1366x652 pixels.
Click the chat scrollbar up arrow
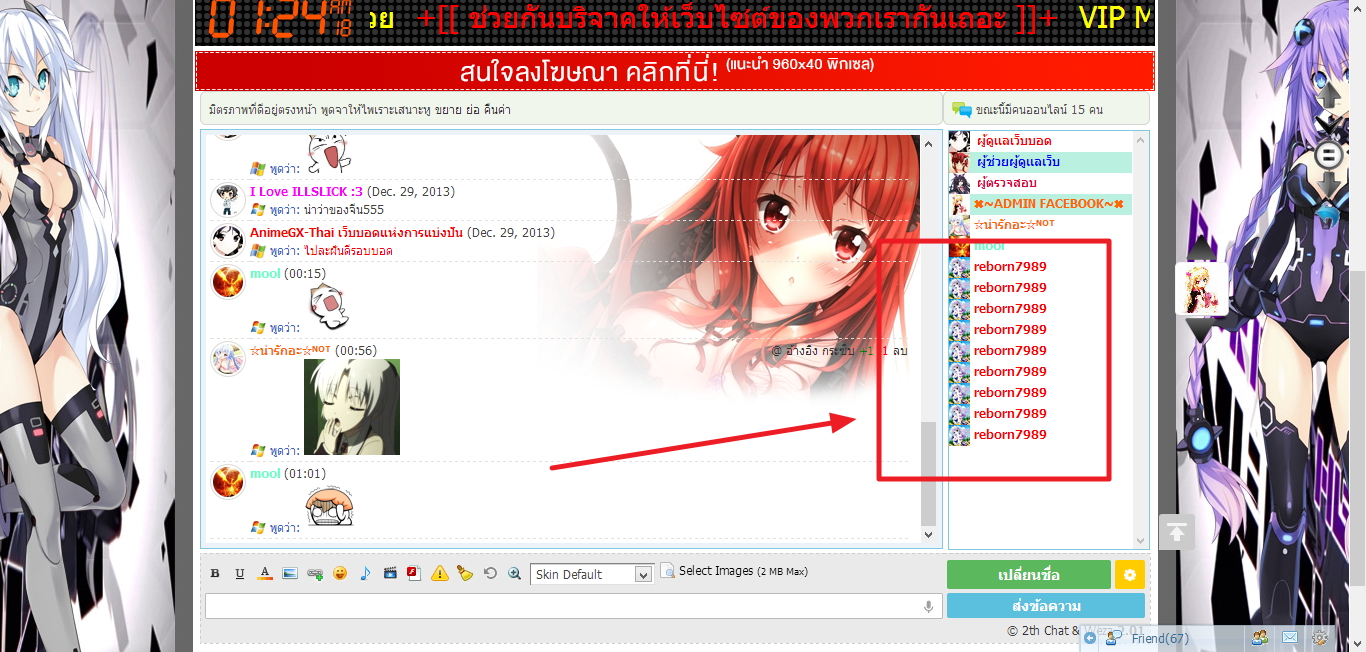coord(928,143)
